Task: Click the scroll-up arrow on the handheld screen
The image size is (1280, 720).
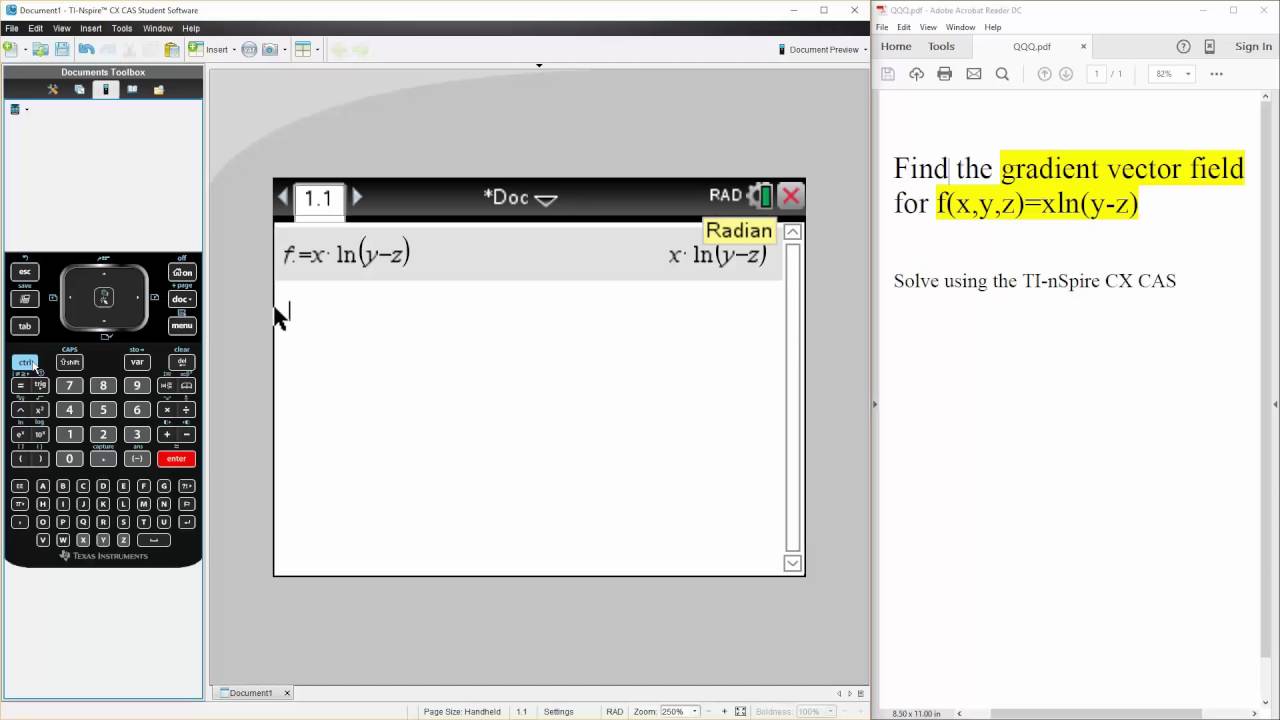Action: coord(792,232)
